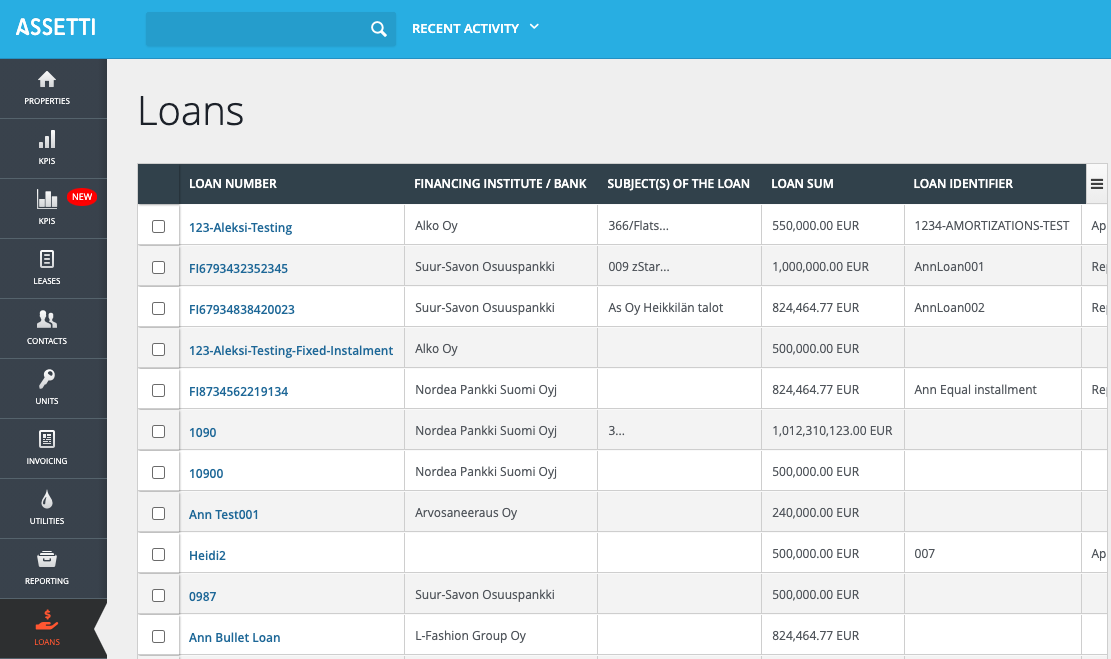Sort by Subject(s) of the Loan header

point(678,184)
